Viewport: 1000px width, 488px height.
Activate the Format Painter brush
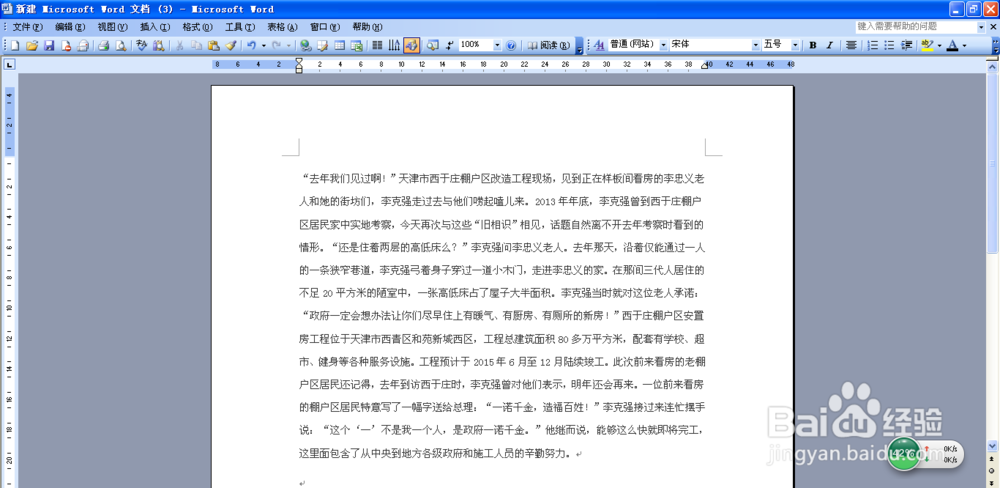point(231,45)
